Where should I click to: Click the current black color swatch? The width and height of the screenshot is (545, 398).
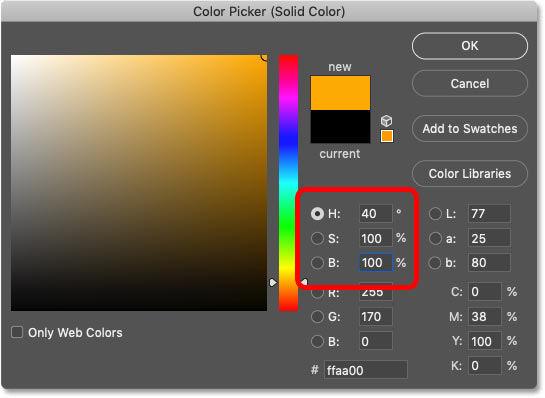click(340, 127)
